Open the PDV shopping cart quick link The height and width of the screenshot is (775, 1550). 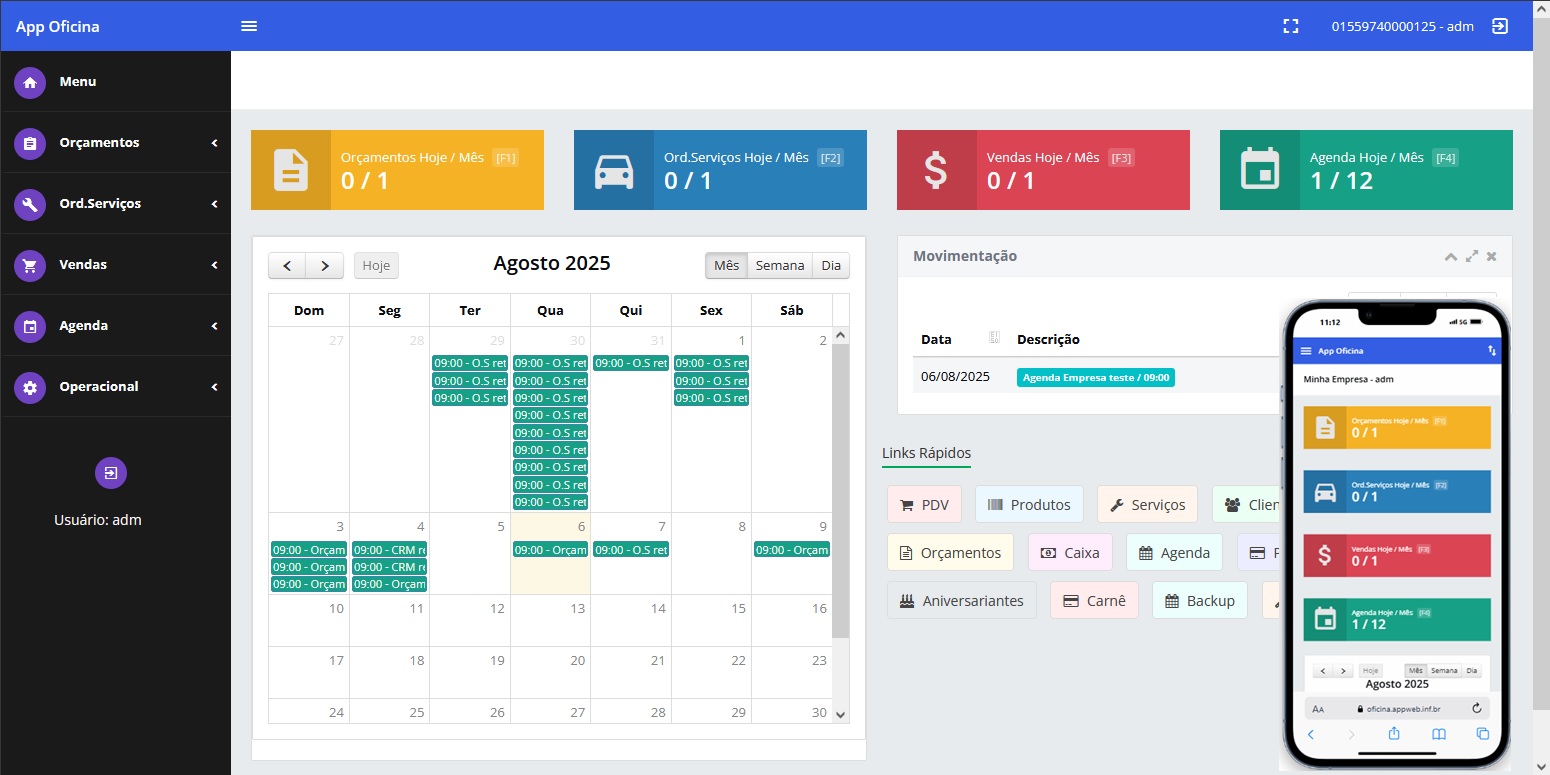click(923, 504)
